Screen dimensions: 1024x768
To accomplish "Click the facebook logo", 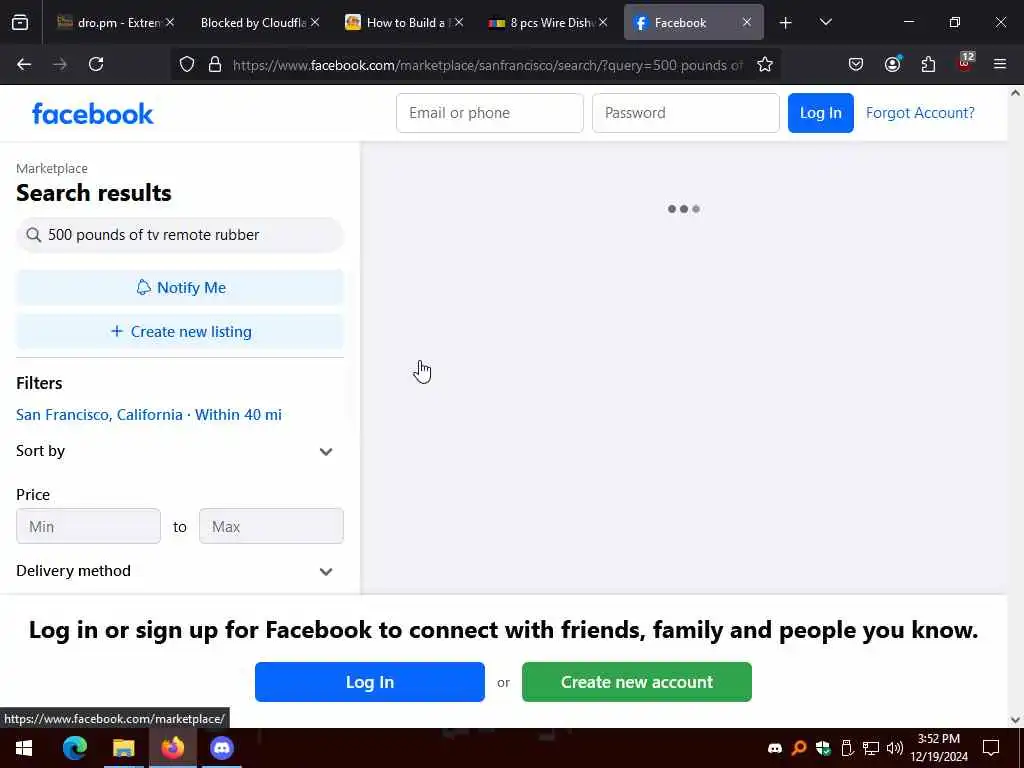I will [93, 114].
